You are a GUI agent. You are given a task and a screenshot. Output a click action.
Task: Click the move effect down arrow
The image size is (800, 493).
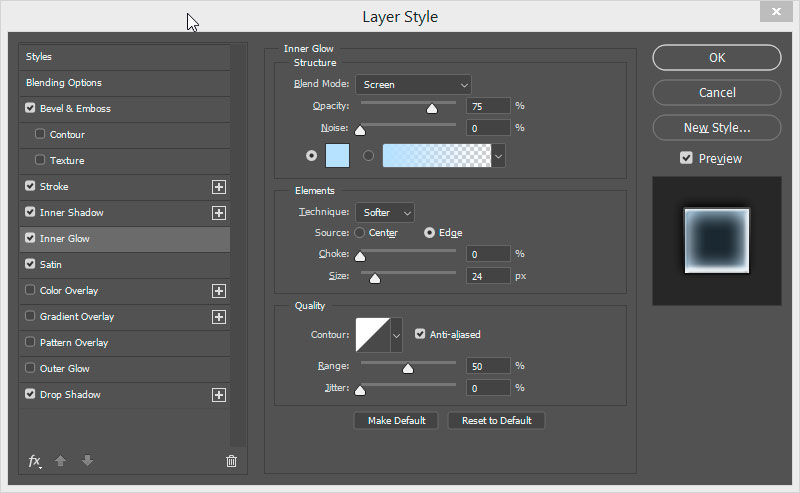(x=87, y=461)
